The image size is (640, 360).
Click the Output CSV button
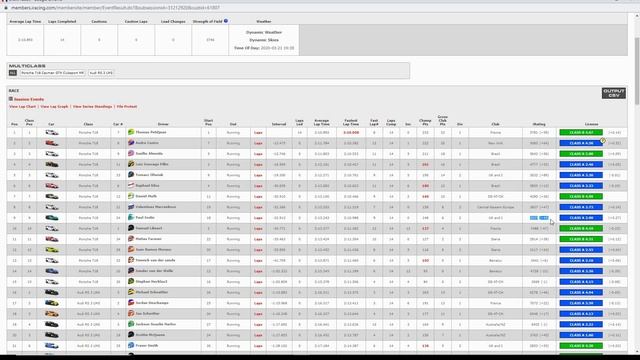pos(613,93)
